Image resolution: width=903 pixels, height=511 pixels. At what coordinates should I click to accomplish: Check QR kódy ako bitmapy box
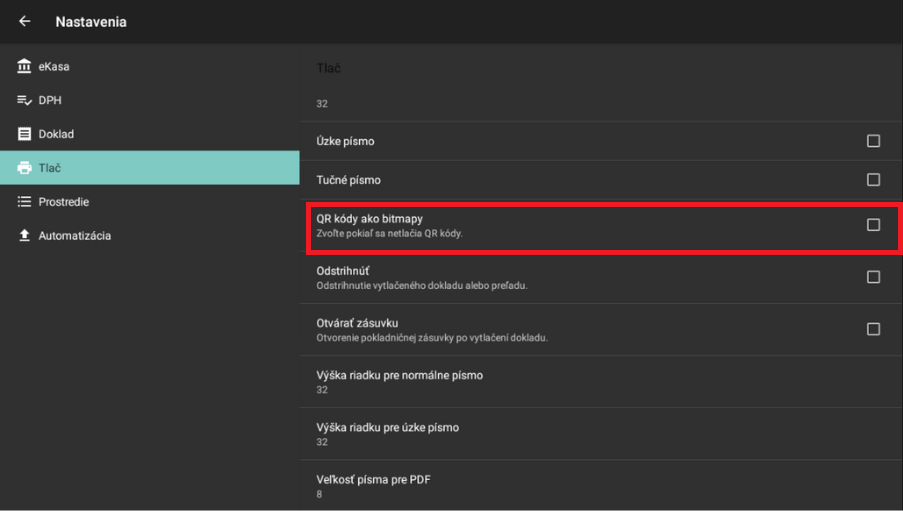pos(873,225)
